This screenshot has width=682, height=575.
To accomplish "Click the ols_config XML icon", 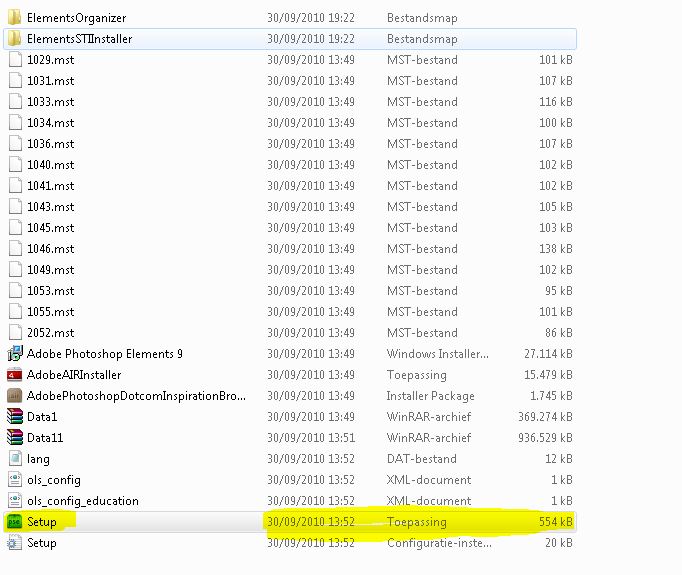I will (15, 480).
